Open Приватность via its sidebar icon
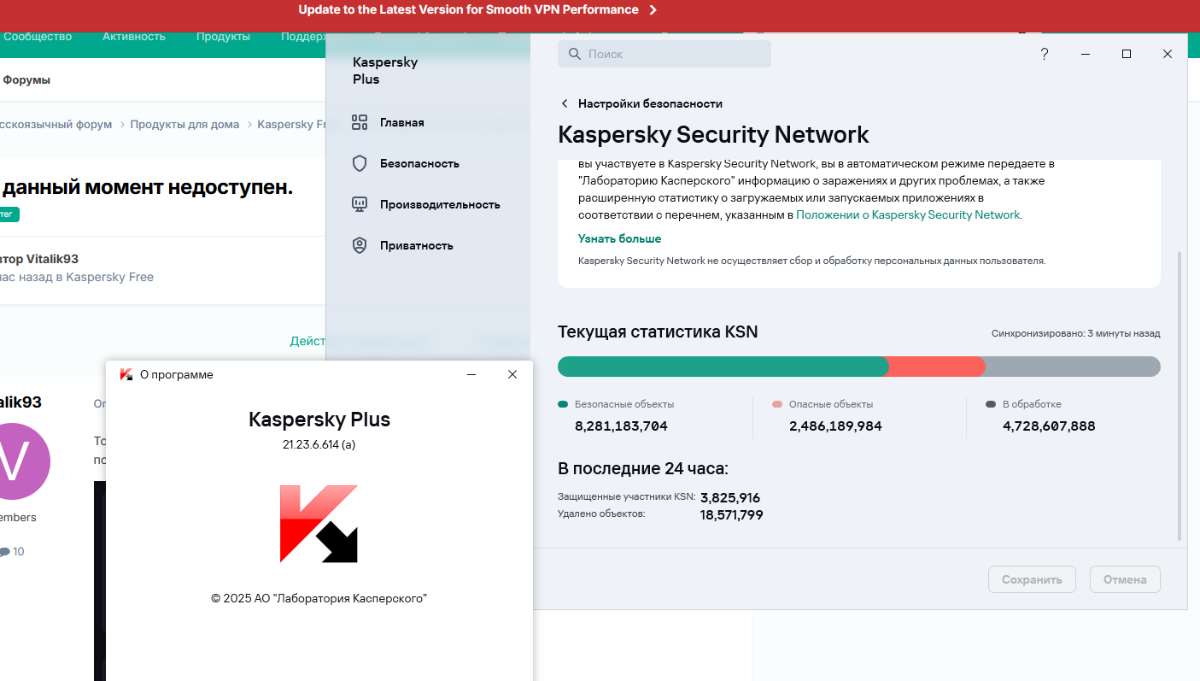1200x681 pixels. click(360, 245)
